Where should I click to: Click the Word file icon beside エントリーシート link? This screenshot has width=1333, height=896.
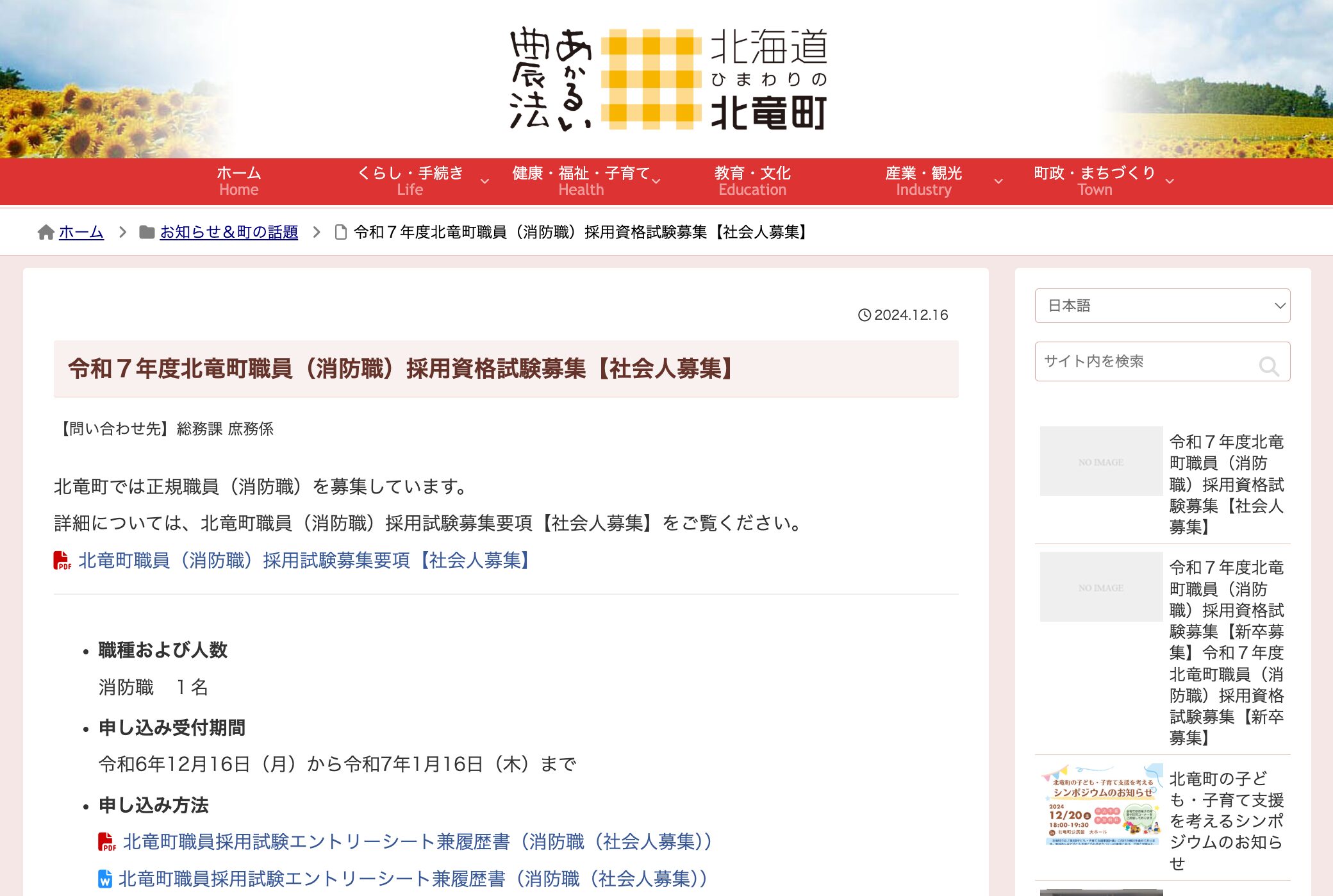tap(105, 879)
